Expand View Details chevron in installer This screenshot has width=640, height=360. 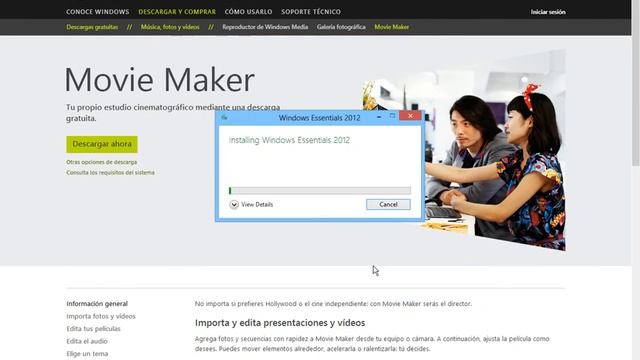[x=234, y=204]
